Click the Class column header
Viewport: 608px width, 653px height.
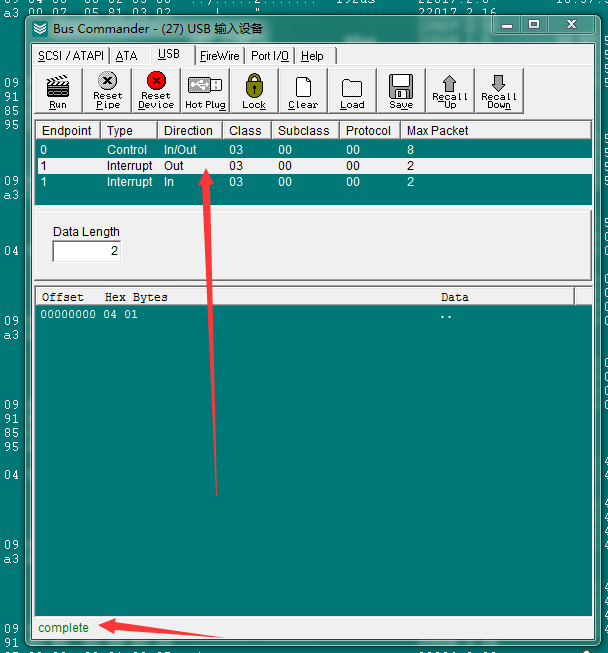[247, 130]
